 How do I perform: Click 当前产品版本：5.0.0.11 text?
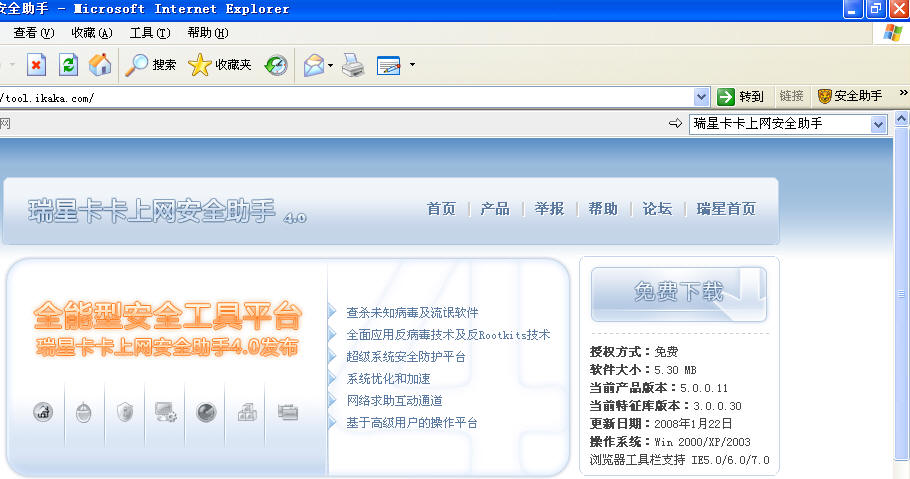pos(658,388)
